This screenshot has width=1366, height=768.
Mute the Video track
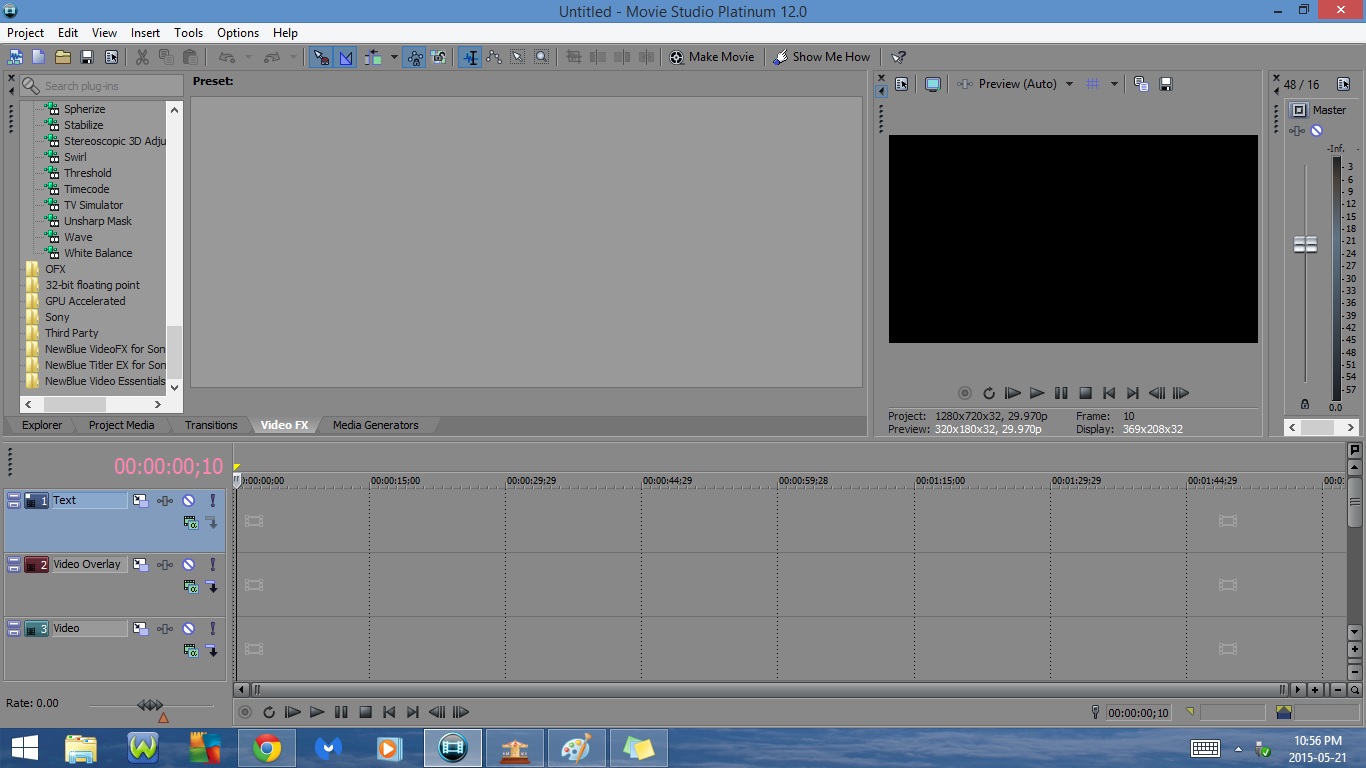[188, 628]
